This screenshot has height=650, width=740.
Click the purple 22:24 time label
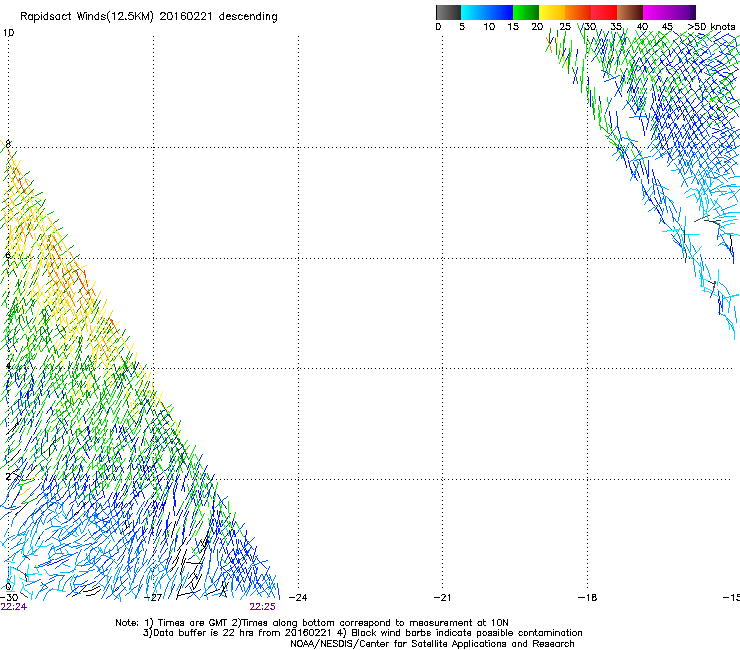tap(13, 607)
